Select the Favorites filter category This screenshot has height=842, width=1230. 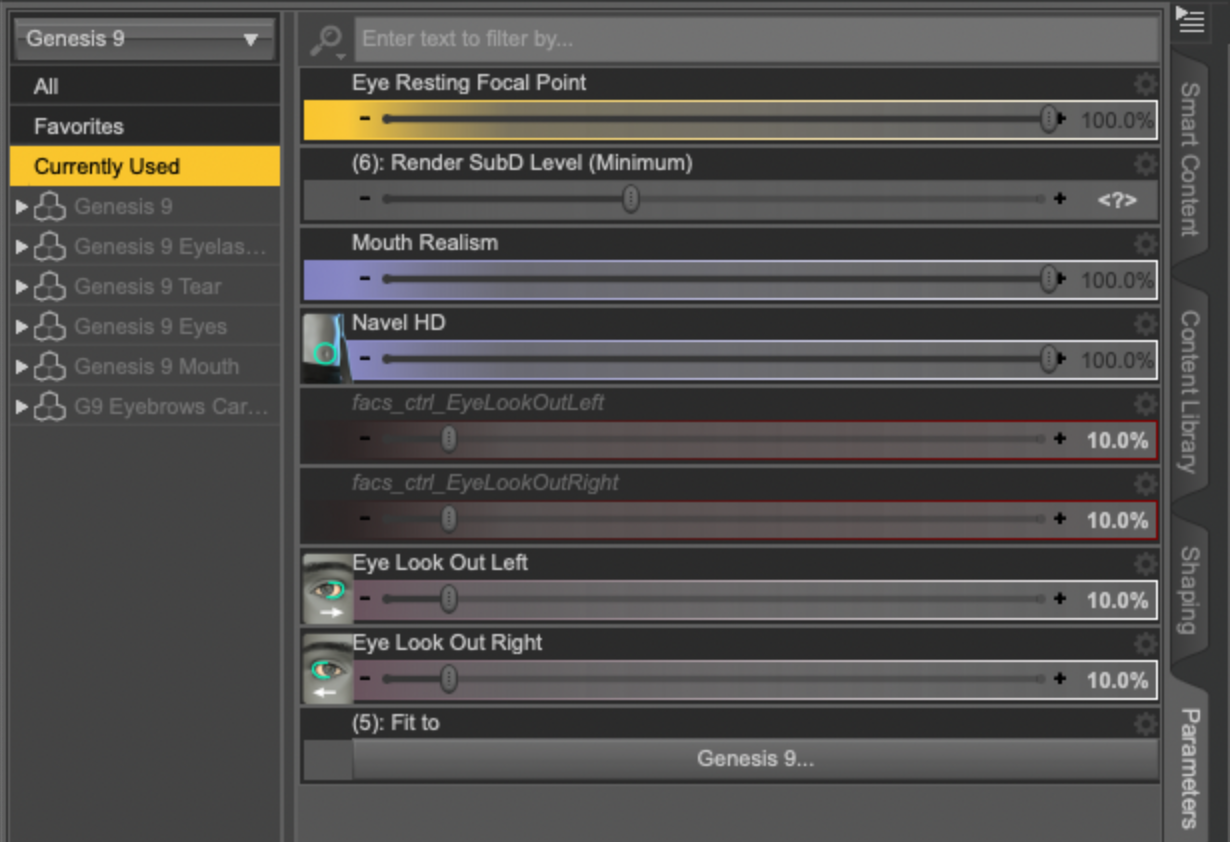[x=145, y=126]
